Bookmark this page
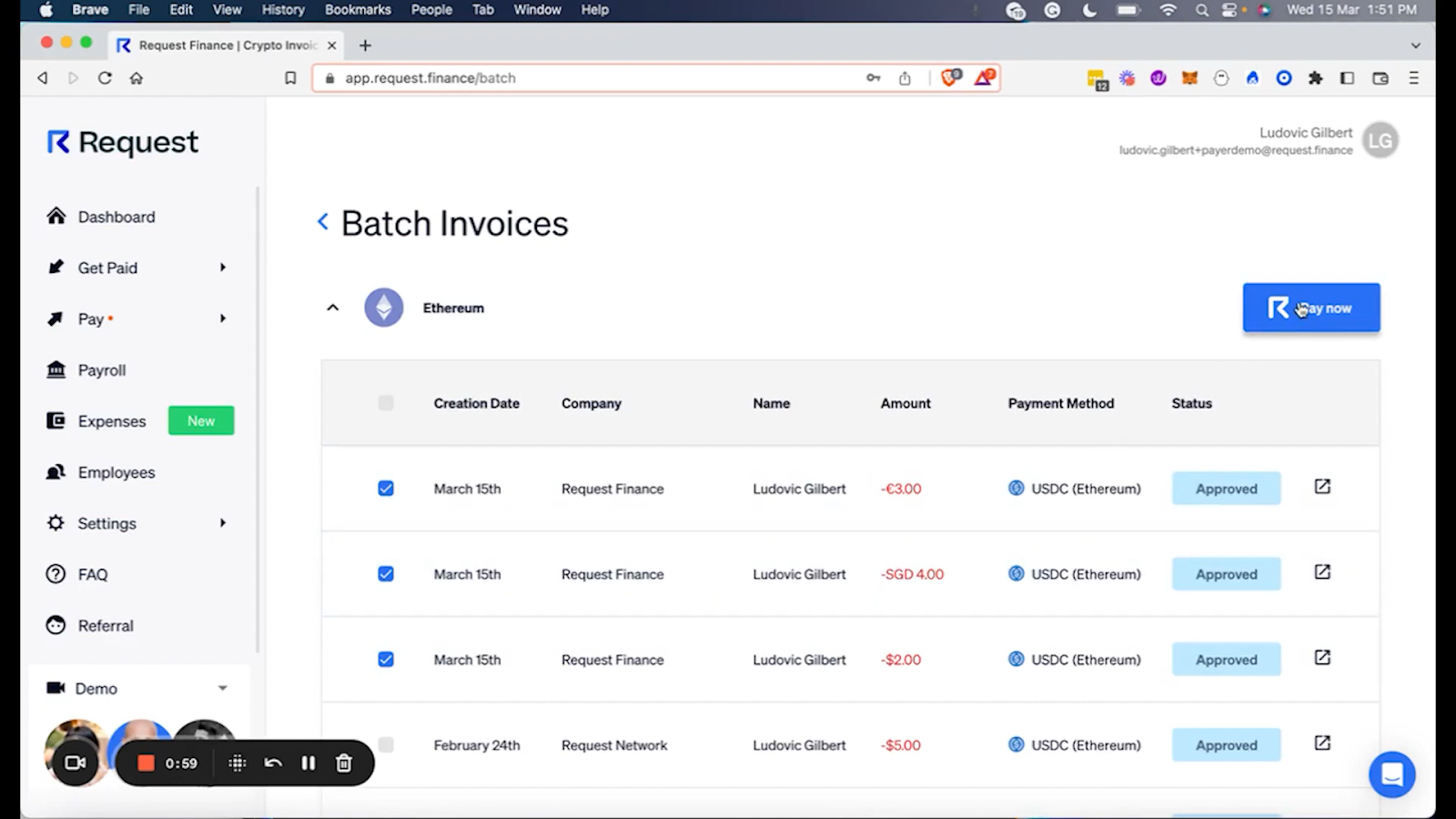 (290, 78)
